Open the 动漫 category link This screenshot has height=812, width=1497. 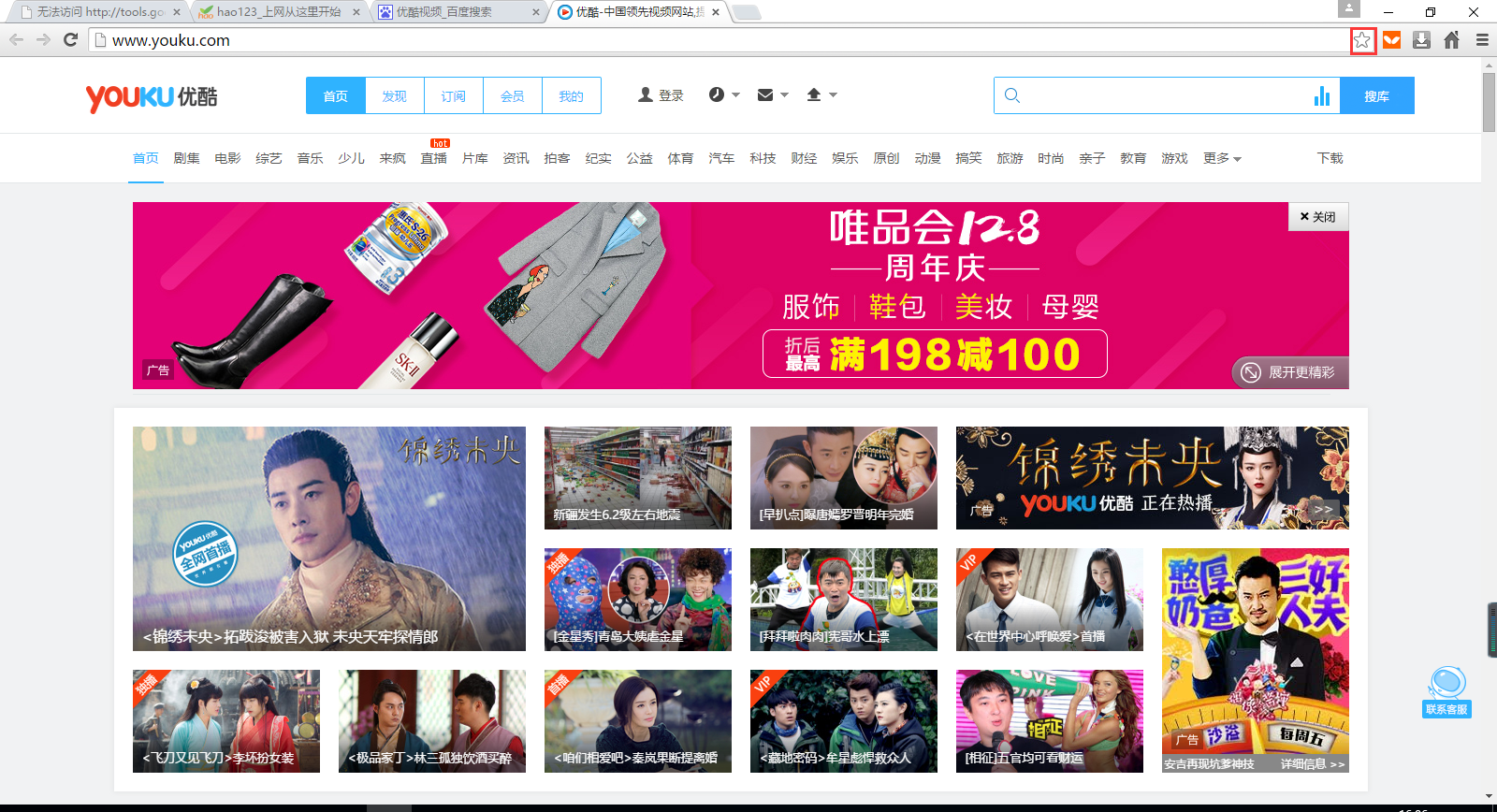click(928, 158)
